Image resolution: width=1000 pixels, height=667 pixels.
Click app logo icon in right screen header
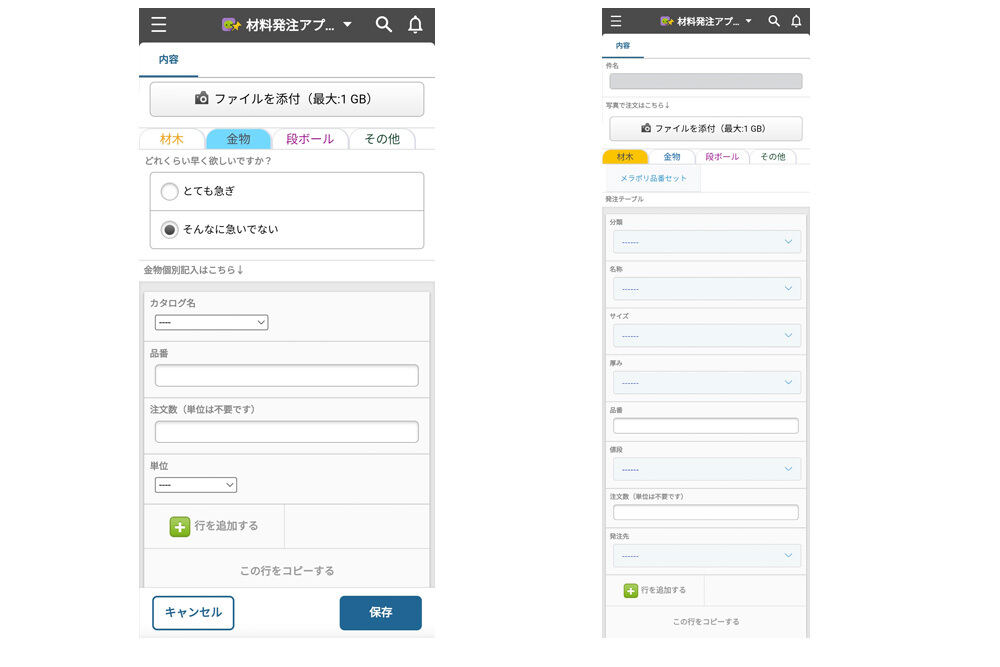(666, 21)
